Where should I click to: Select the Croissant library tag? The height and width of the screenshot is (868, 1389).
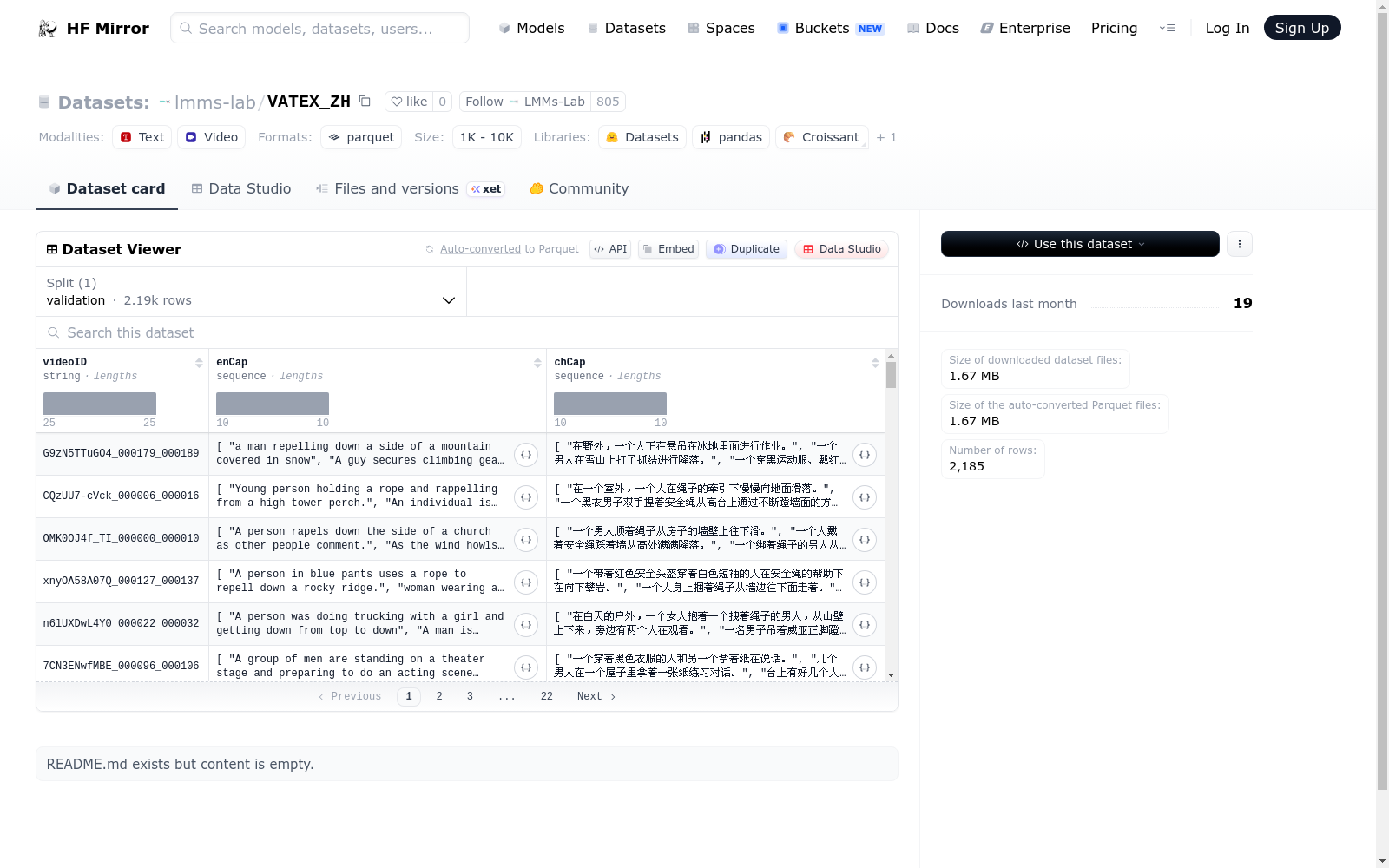click(x=821, y=137)
